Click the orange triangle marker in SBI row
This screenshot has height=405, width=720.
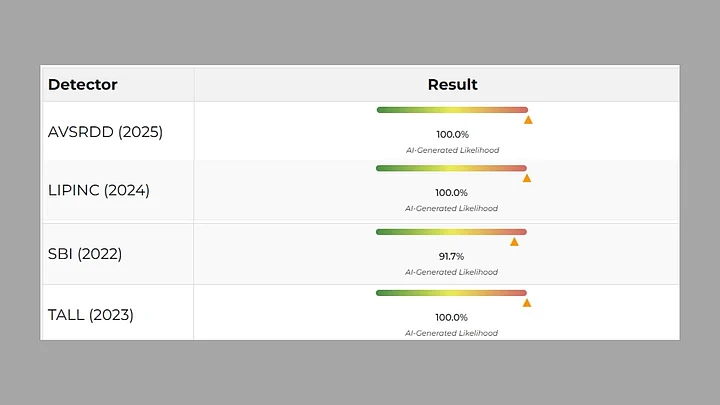515,241
